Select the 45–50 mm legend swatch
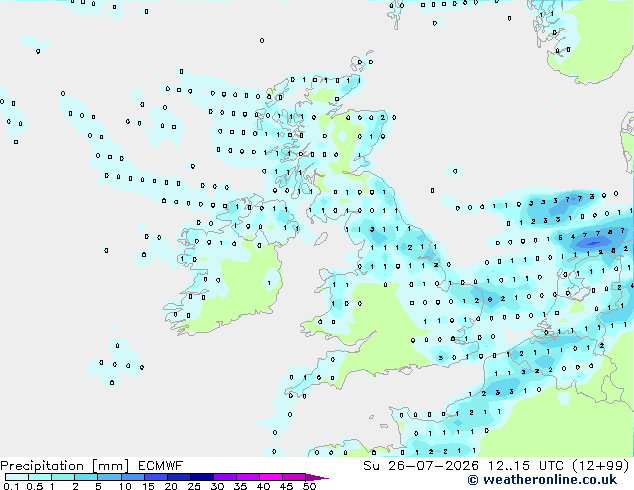This screenshot has height=490, width=634. click(294, 477)
